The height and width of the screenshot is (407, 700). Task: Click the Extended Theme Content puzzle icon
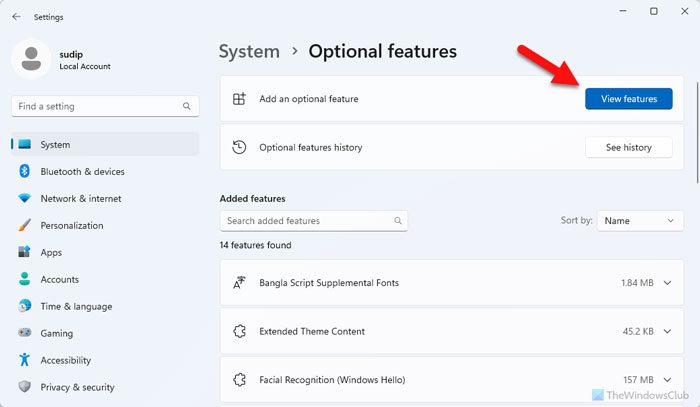click(x=239, y=331)
